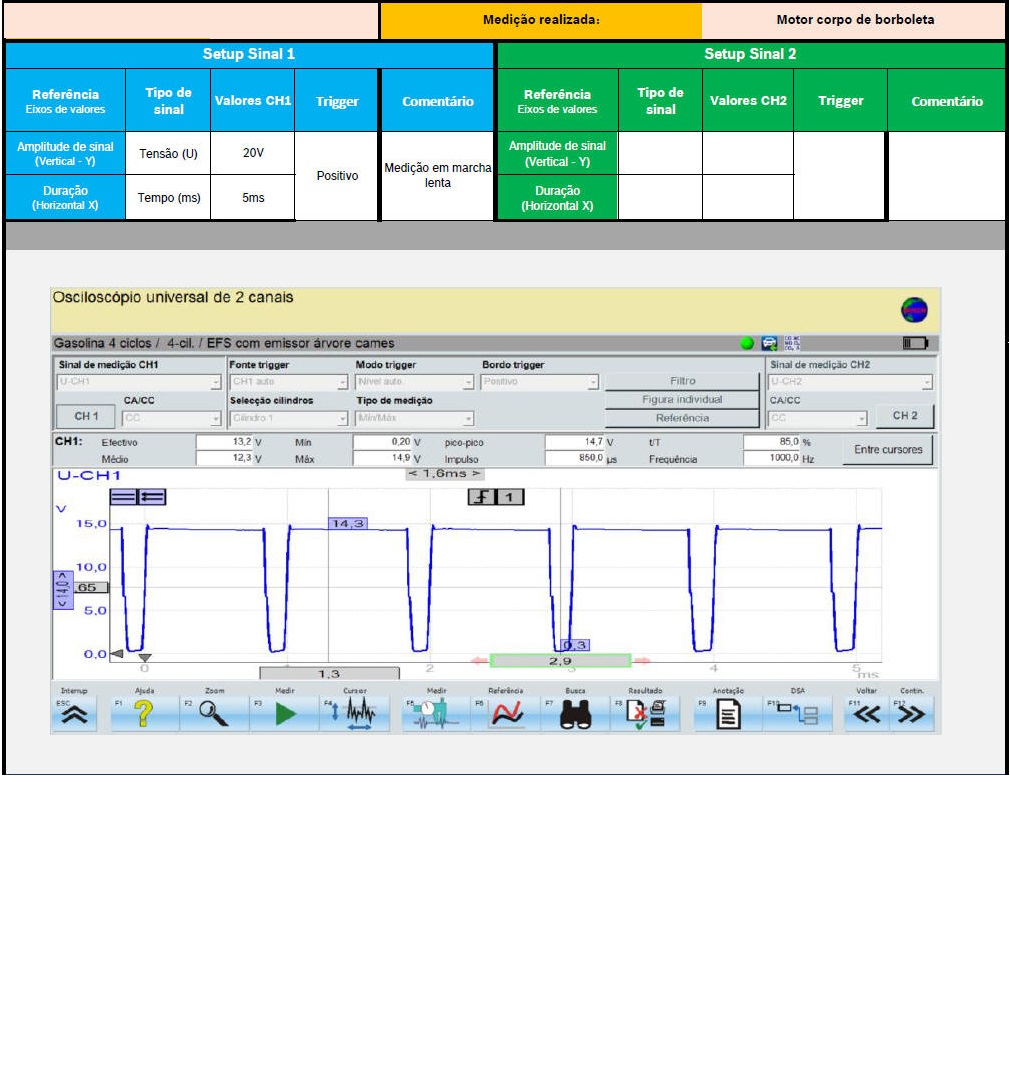
Task: Toggle the trigger edge indicator above the graph
Action: pyautogui.click(x=484, y=497)
